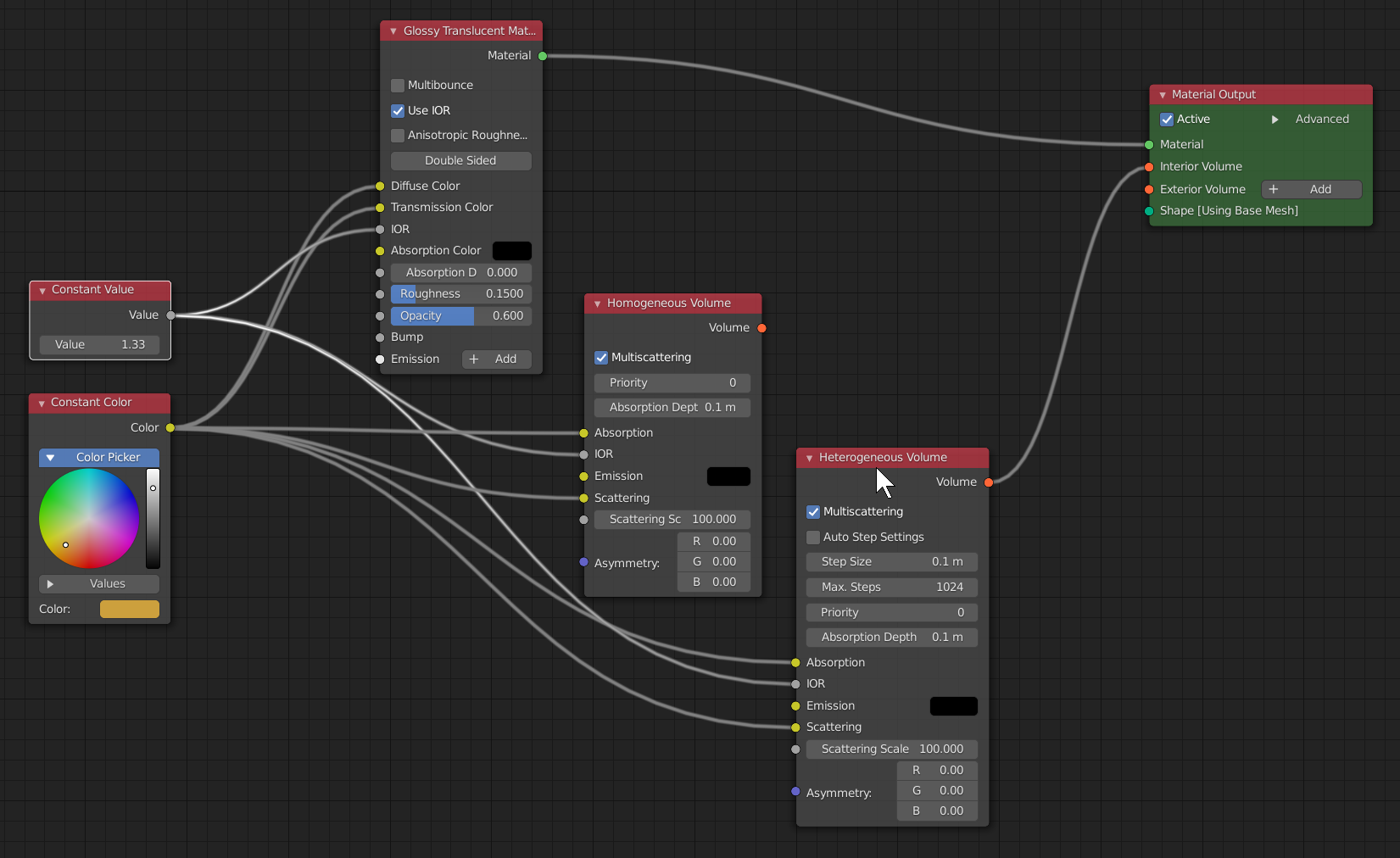Click the orange Color swatch in Constant Color
1400x858 pixels.
(x=129, y=610)
